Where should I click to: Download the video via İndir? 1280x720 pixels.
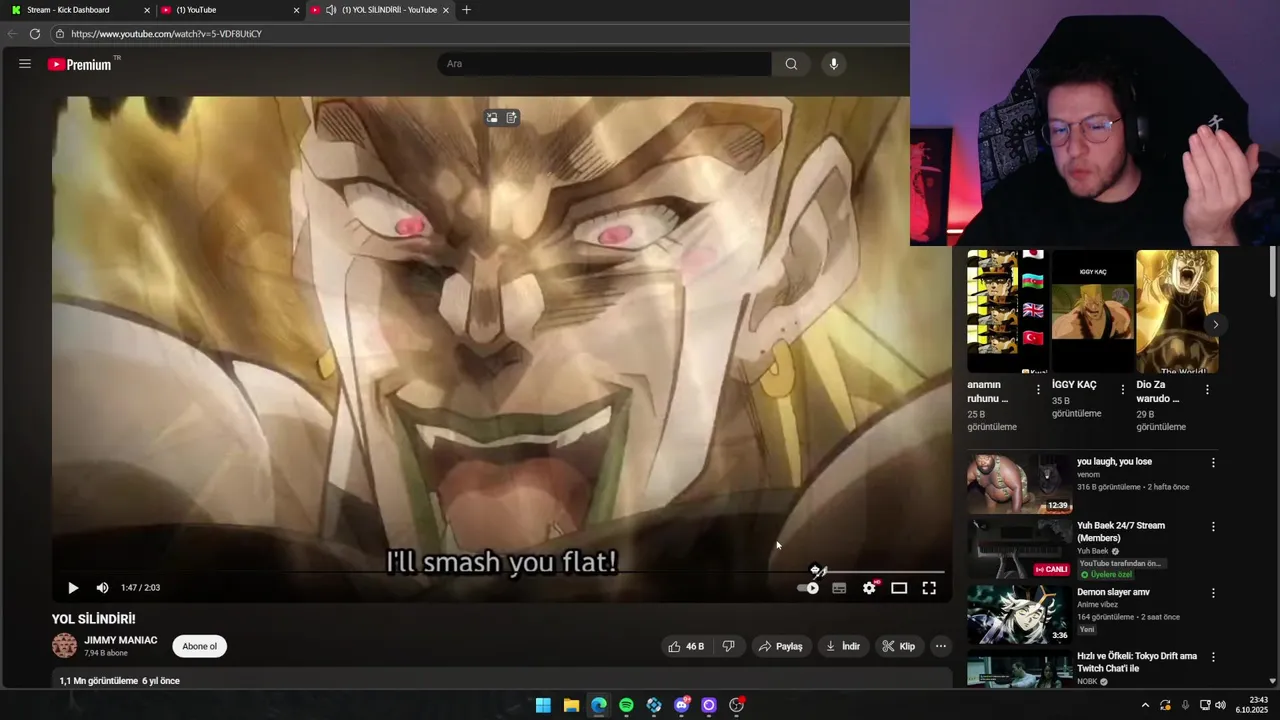[x=842, y=646]
